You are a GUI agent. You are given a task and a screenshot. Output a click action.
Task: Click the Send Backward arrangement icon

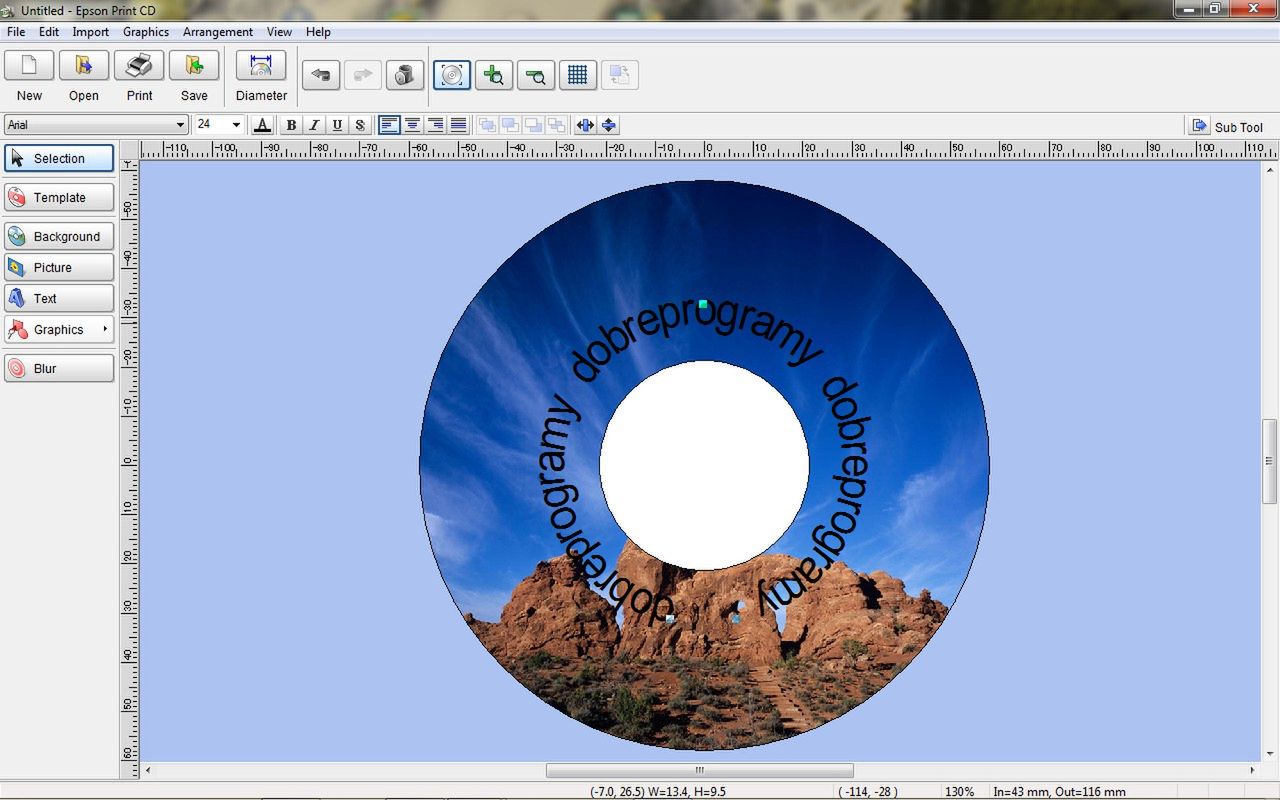tap(533, 125)
